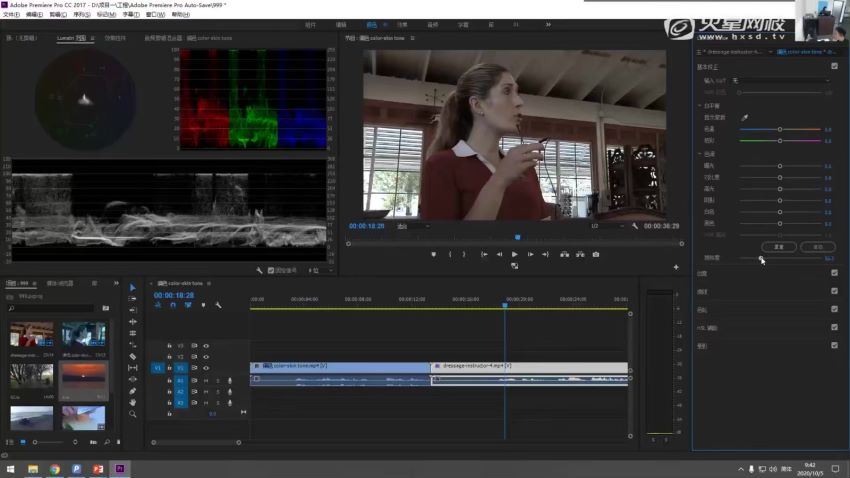Switch Project panel to icon view
850x478 pixels.
[x=23, y=442]
